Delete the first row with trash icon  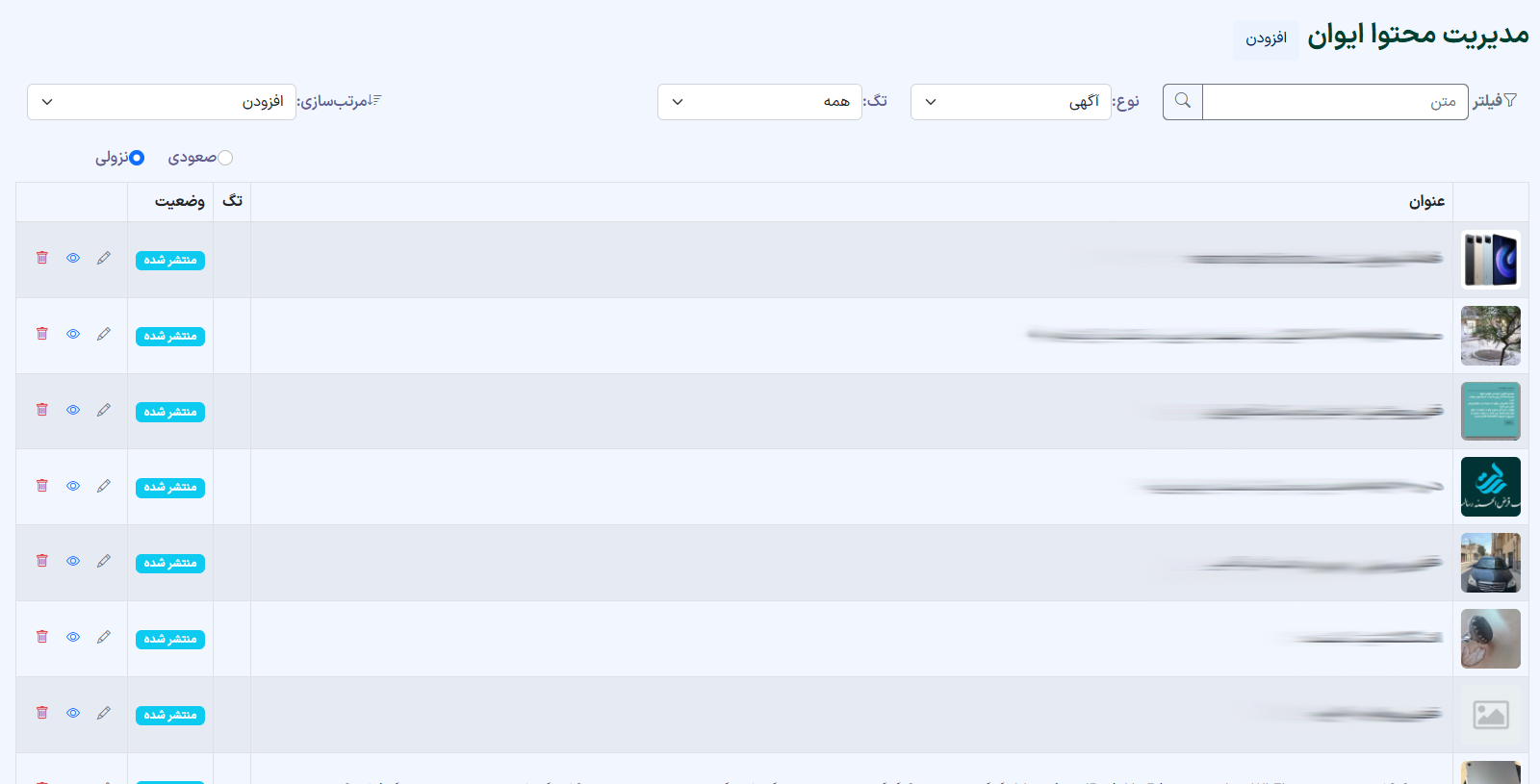(41, 258)
